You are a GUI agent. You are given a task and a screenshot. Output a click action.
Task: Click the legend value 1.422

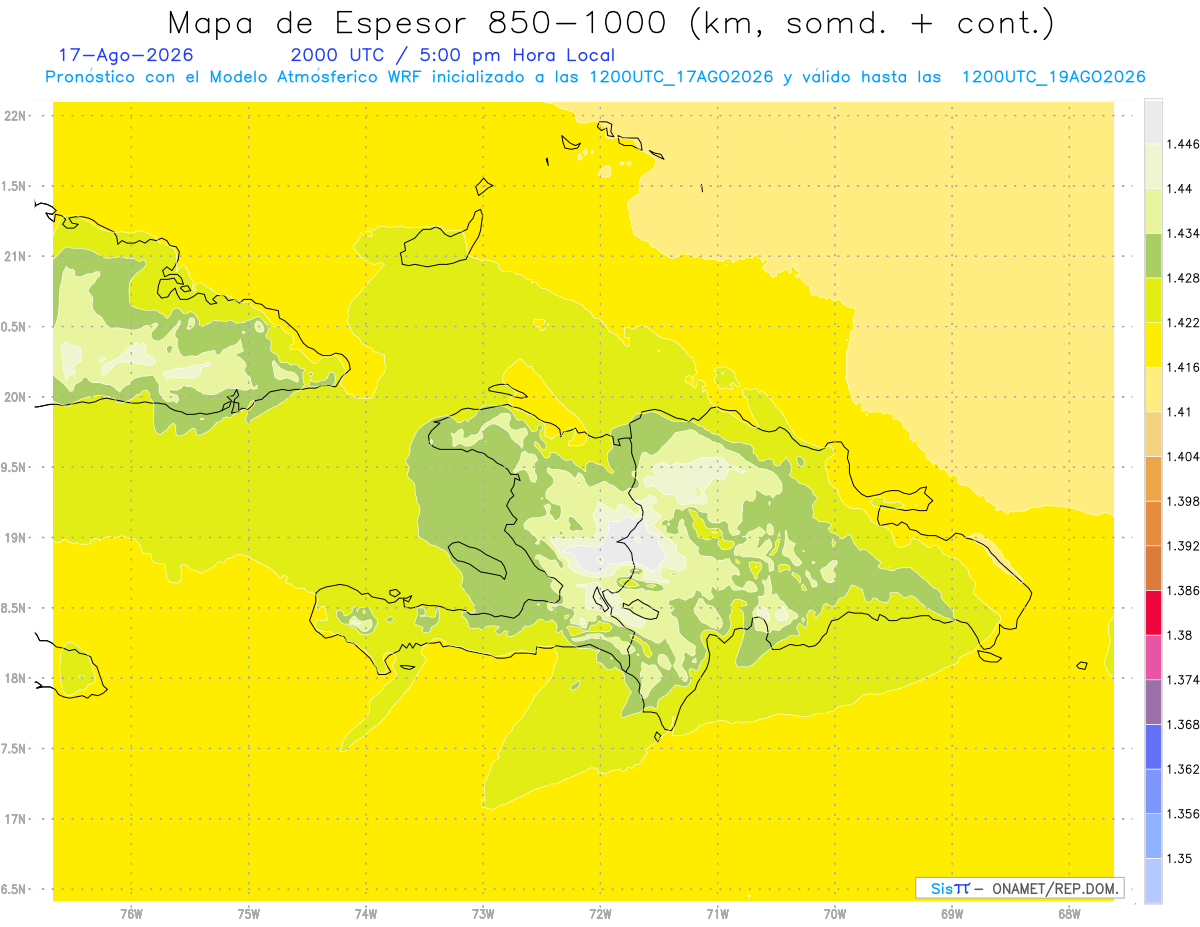coord(1183,322)
